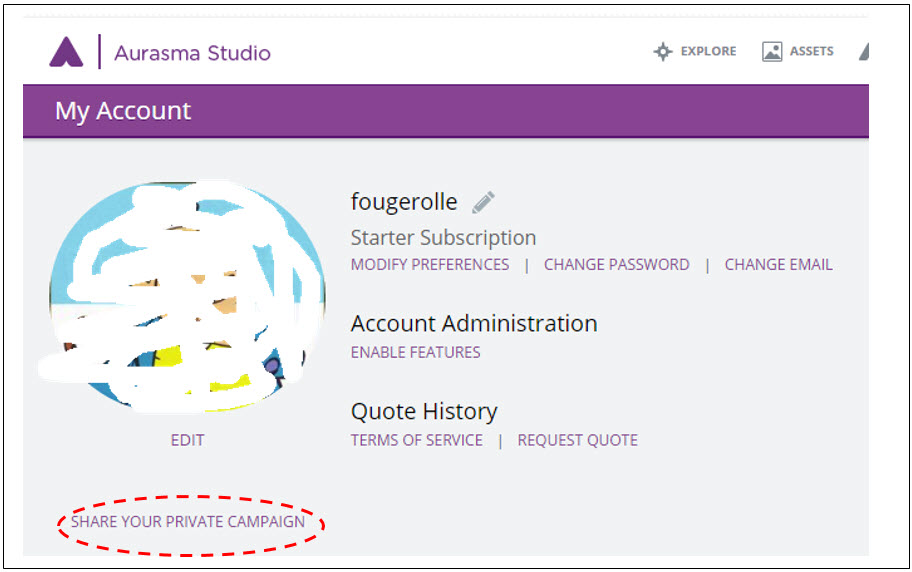Click the My Account header bar
This screenshot has height=572, width=912.
[x=446, y=111]
